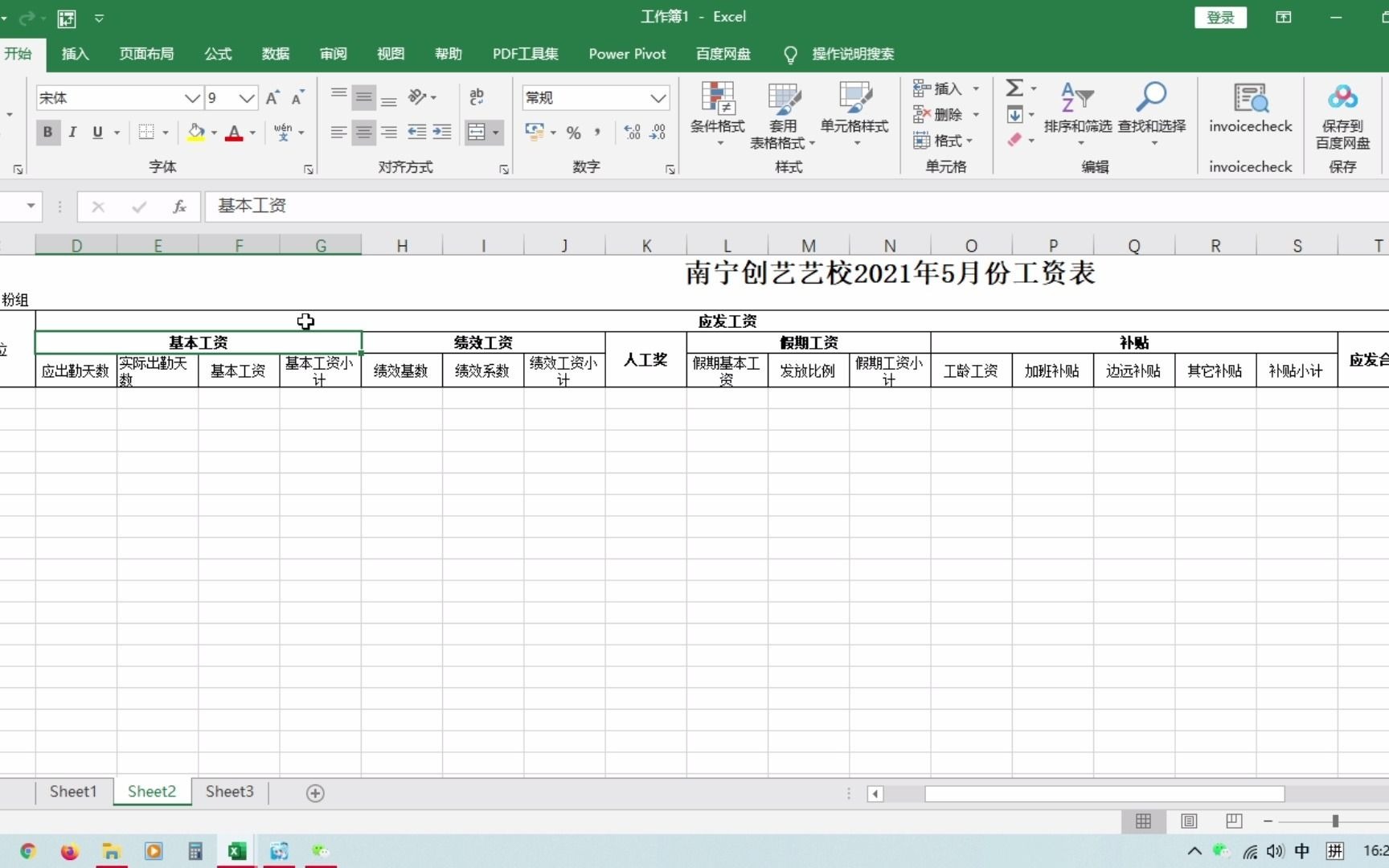Open the font name dropdown 宋体

[x=191, y=98]
